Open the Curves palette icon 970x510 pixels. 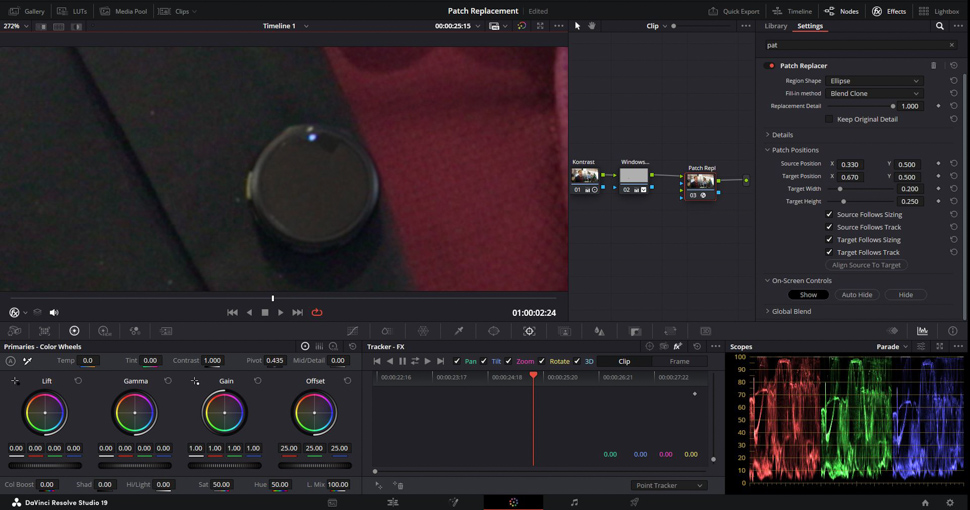click(x=352, y=331)
